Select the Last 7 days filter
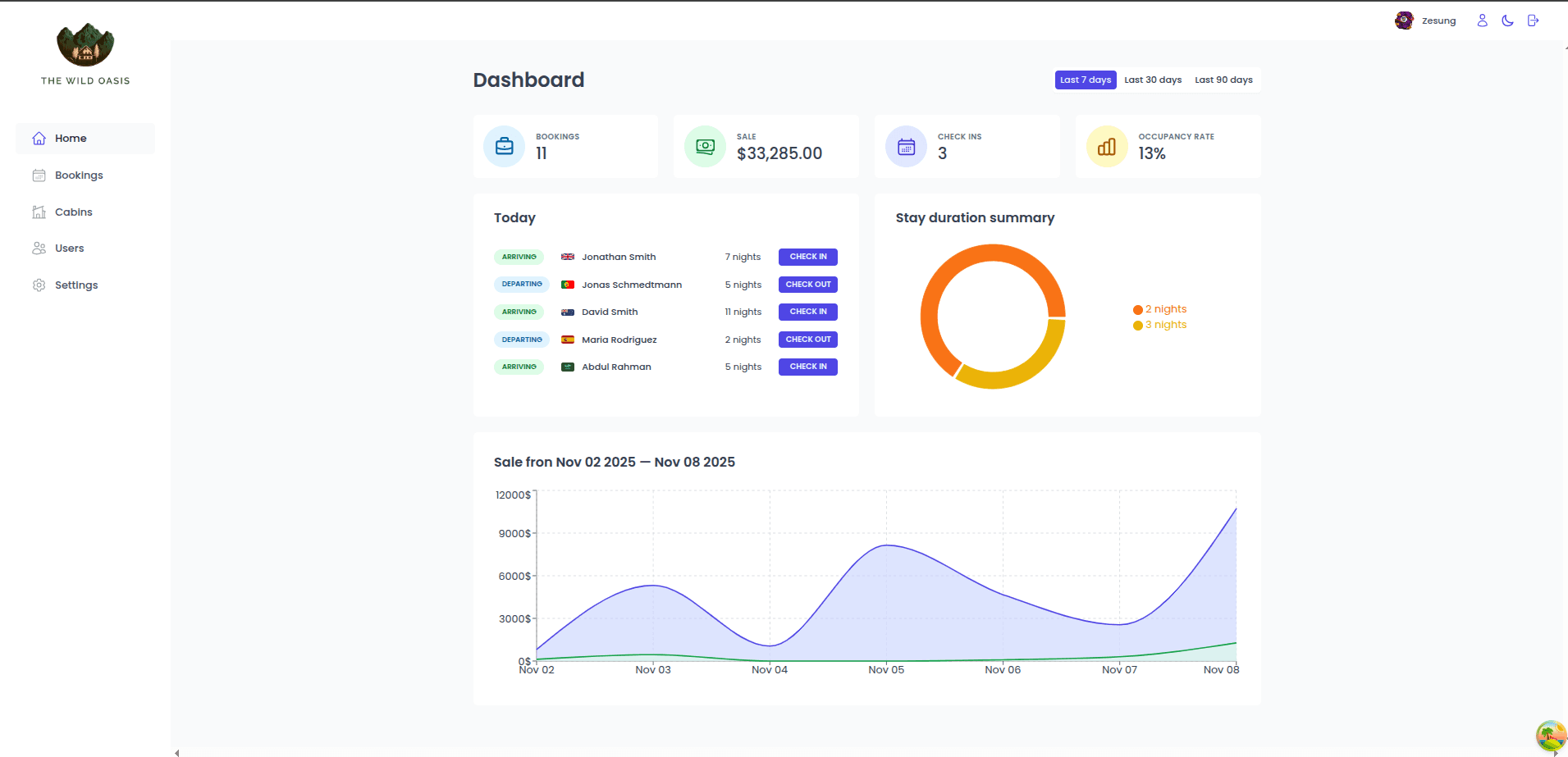Screen dimensions: 1568x757 click(1086, 80)
